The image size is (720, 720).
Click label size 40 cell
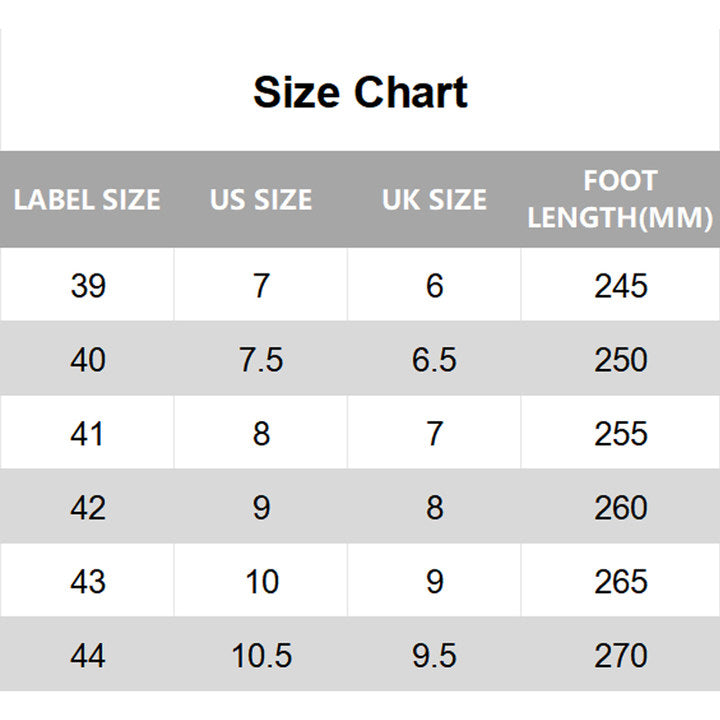[x=88, y=360]
